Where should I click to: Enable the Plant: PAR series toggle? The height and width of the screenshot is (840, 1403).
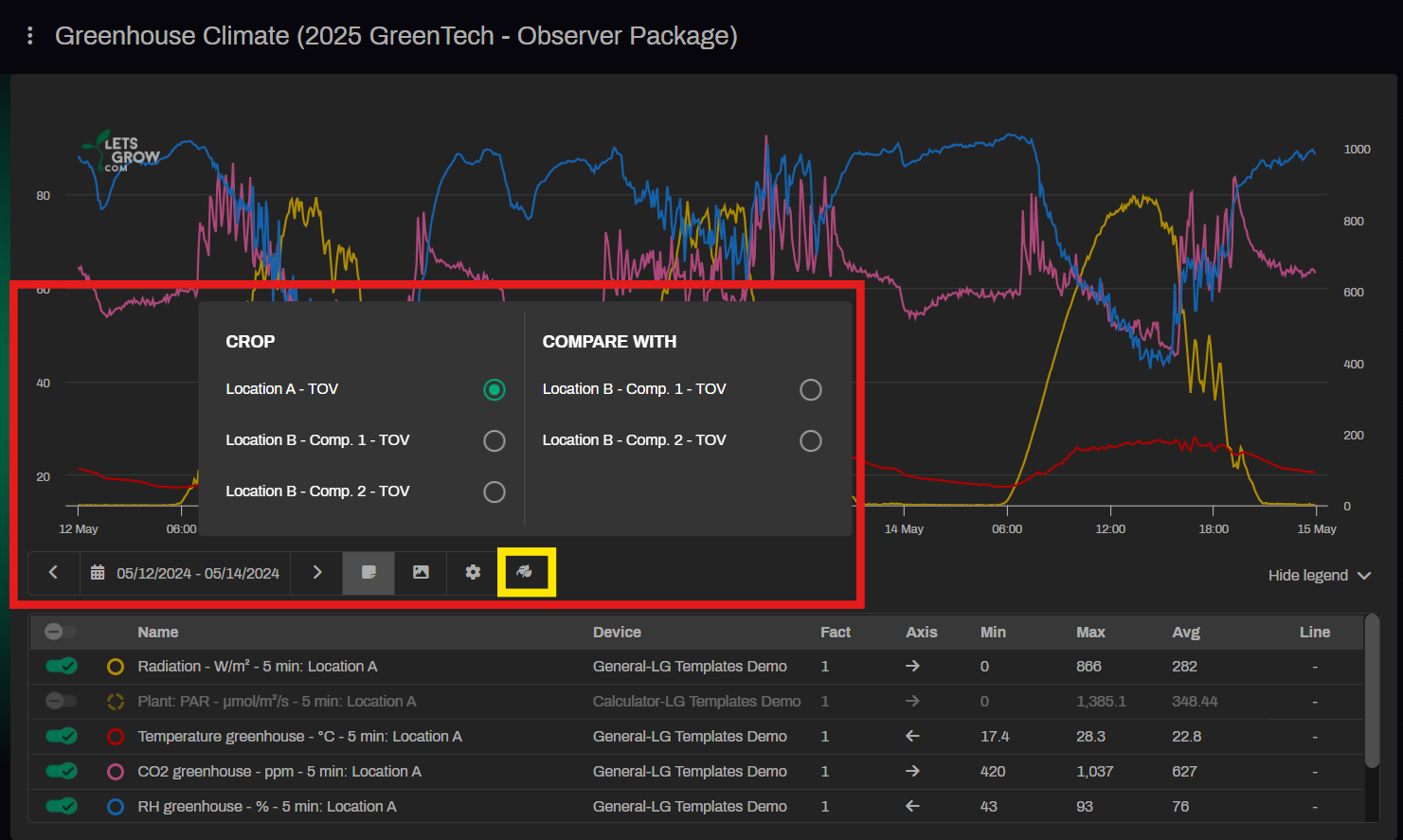[x=62, y=702]
